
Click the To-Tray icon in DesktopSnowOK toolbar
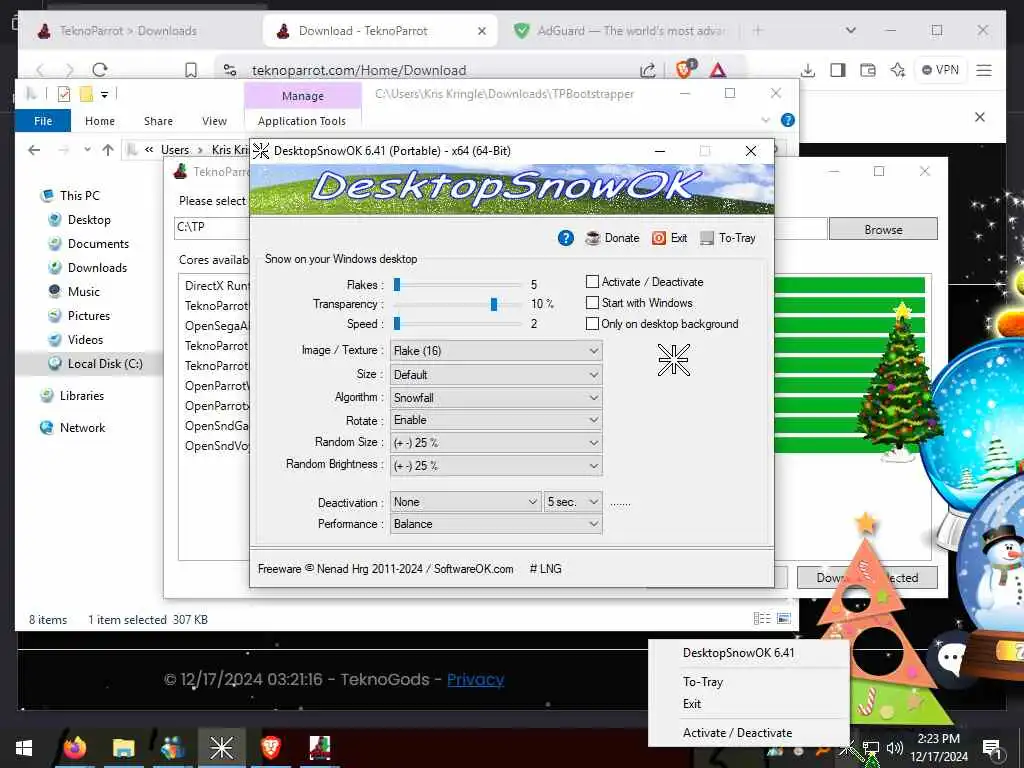click(707, 238)
